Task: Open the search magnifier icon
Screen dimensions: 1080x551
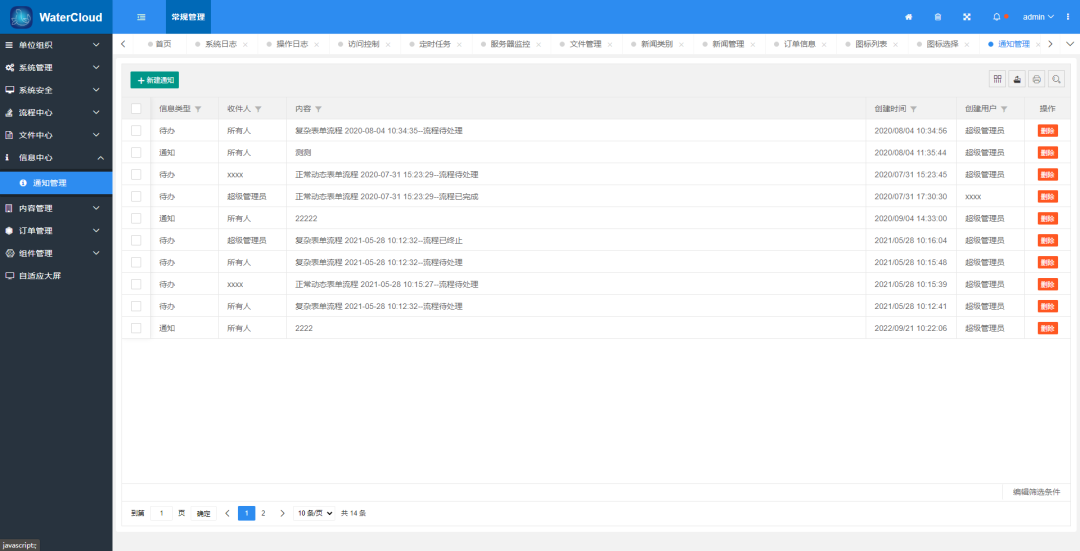Action: coord(1057,79)
